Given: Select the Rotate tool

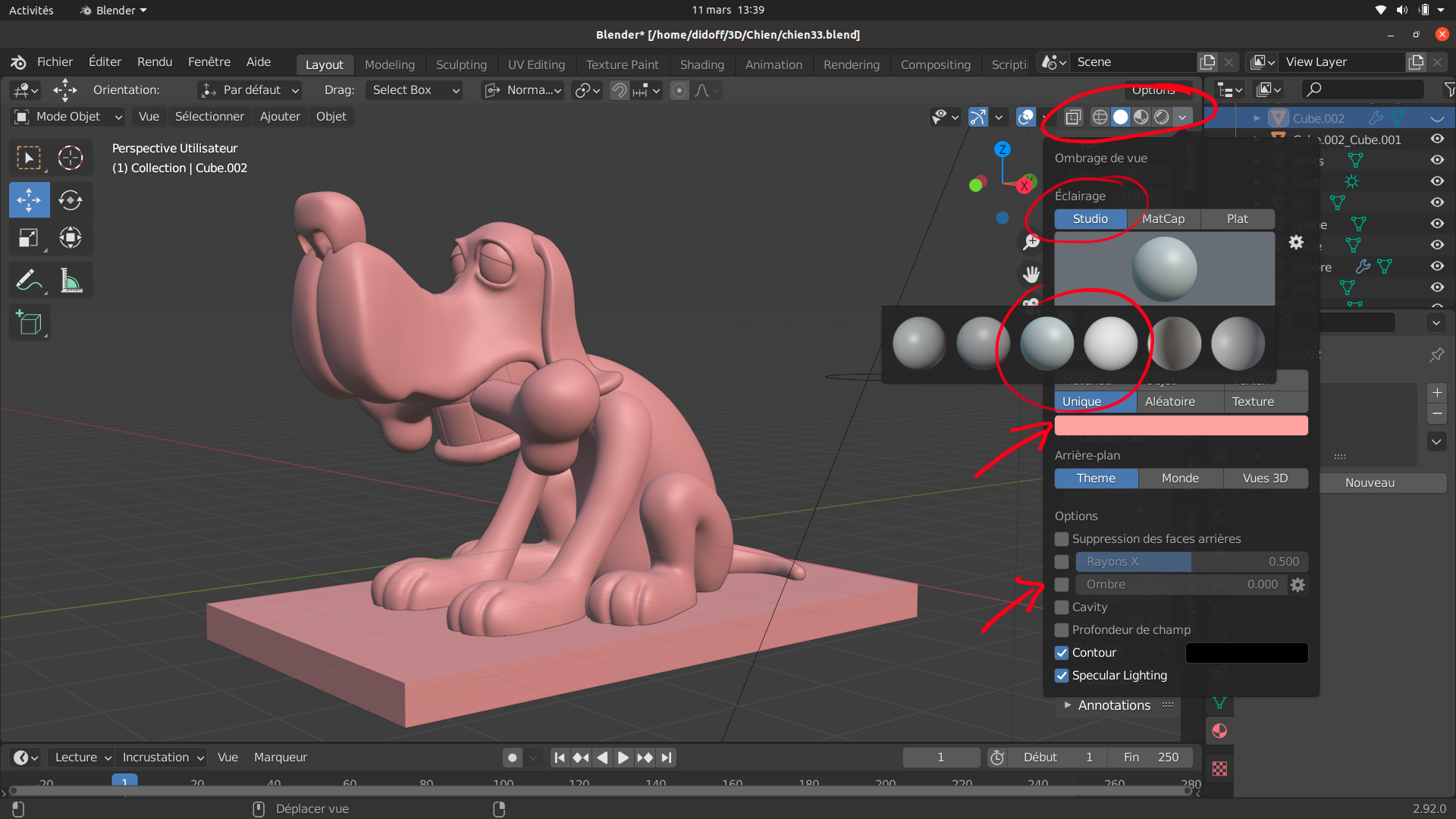Looking at the screenshot, I should pyautogui.click(x=71, y=200).
